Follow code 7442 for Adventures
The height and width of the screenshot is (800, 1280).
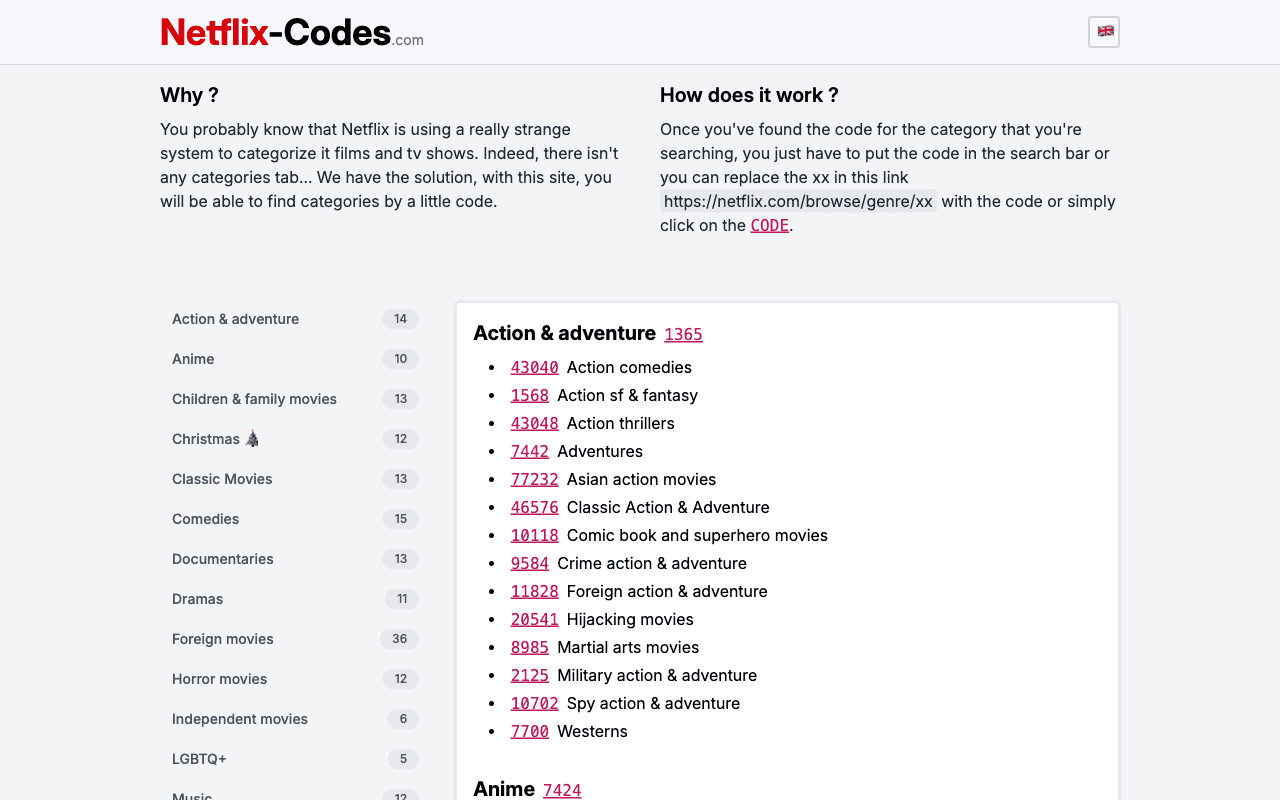[530, 452]
